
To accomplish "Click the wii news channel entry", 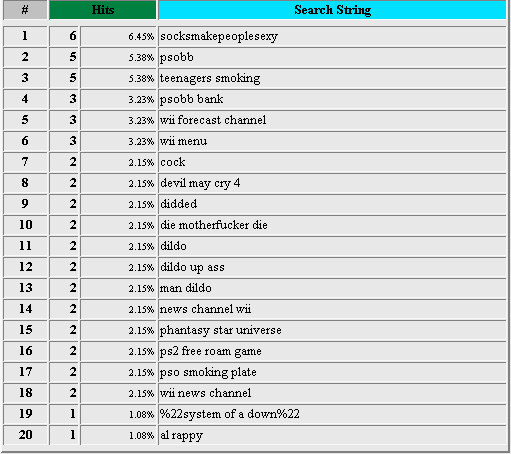I will [x=205, y=393].
